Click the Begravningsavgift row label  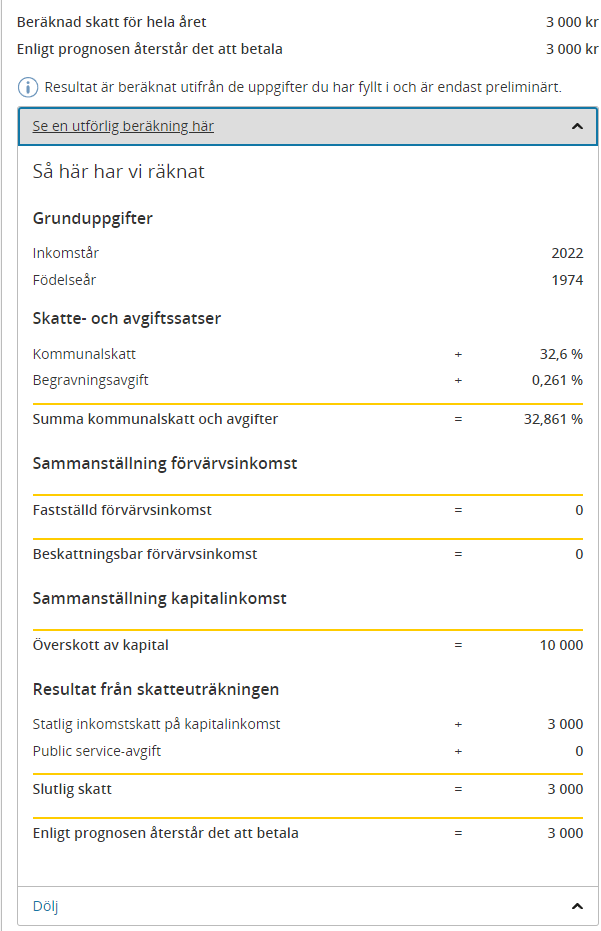(90, 381)
